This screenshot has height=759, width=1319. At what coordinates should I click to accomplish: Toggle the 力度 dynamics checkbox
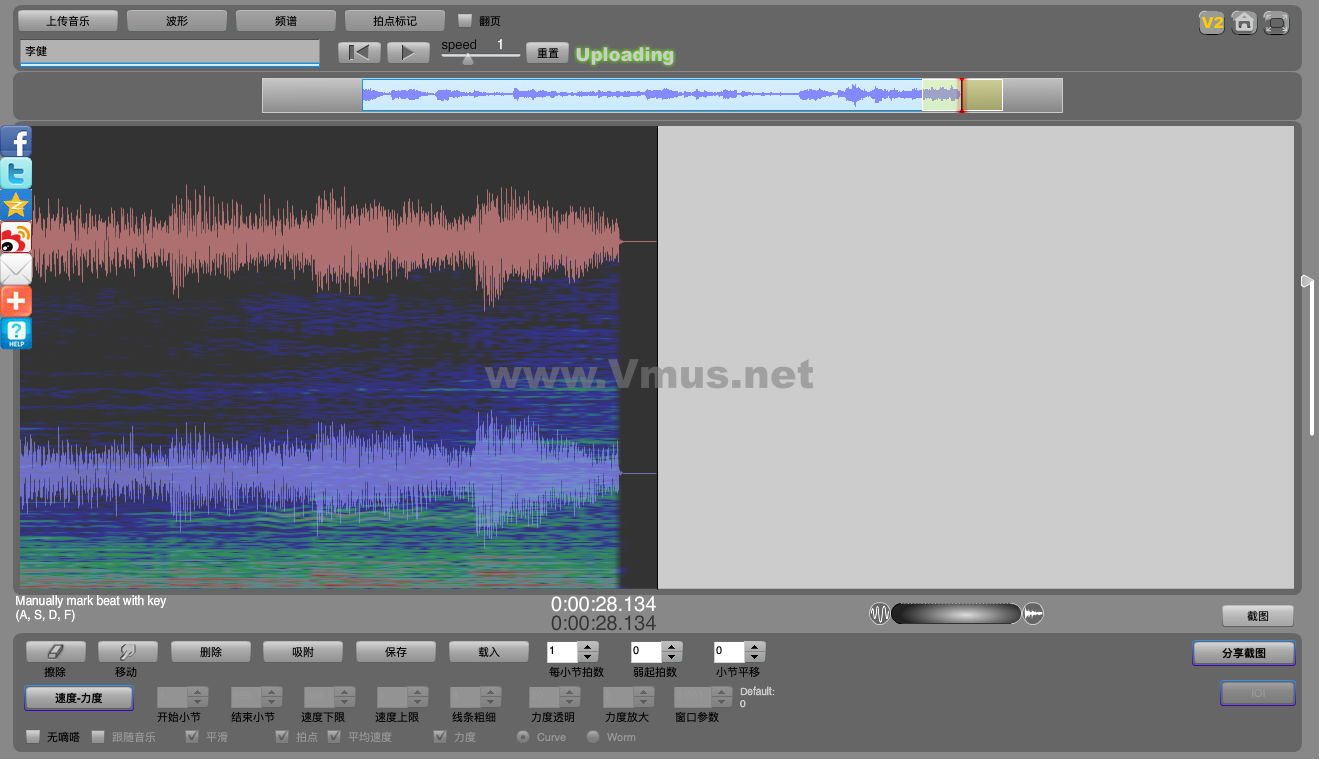(x=440, y=737)
